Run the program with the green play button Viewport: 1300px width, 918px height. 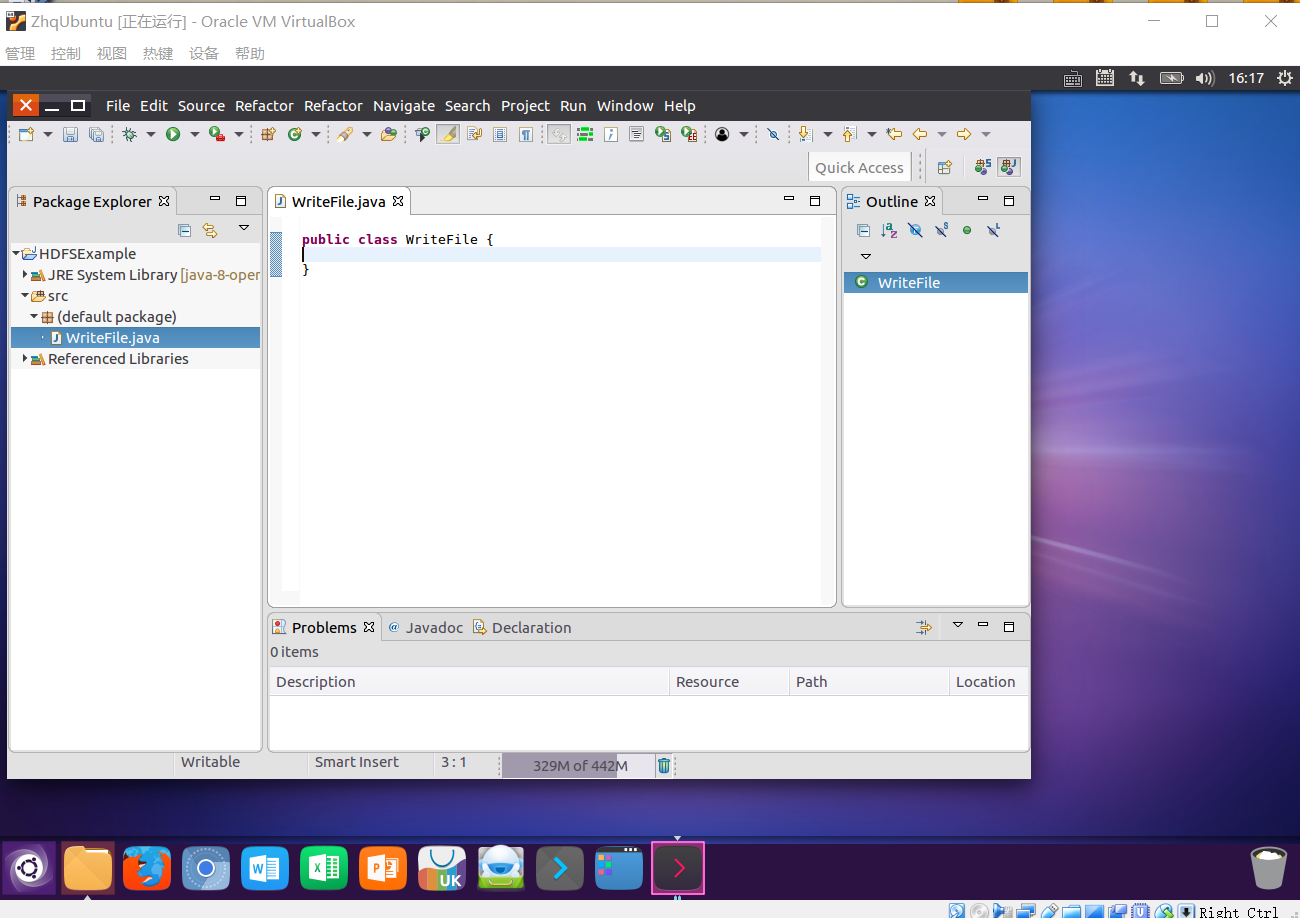(173, 134)
